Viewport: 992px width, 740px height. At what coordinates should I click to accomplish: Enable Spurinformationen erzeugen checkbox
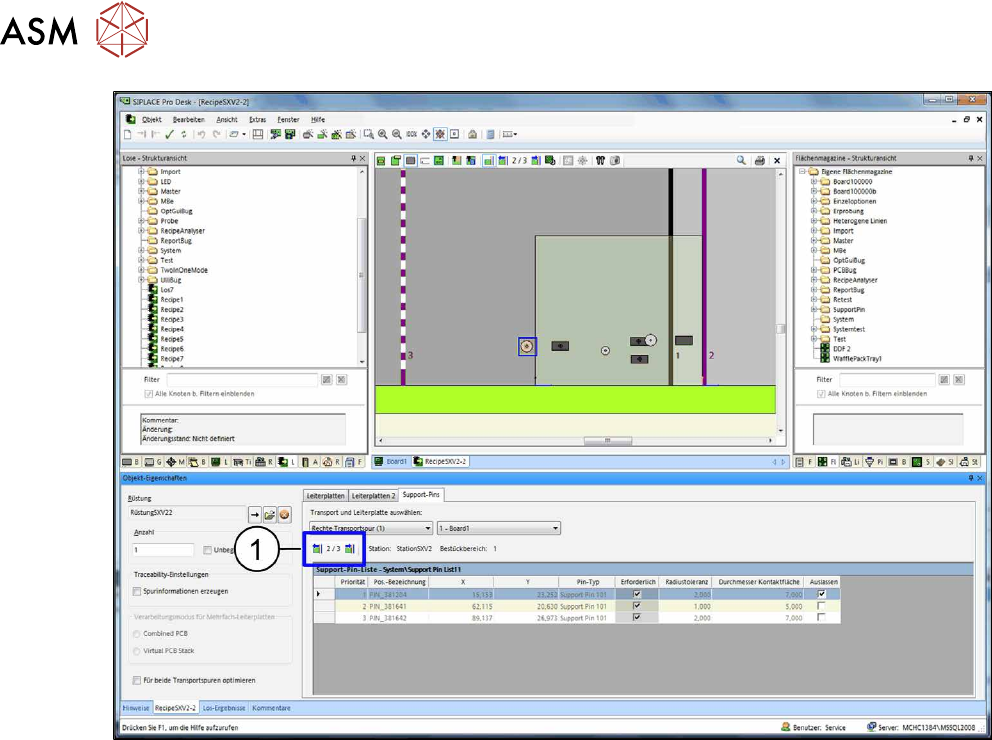[x=139, y=593]
